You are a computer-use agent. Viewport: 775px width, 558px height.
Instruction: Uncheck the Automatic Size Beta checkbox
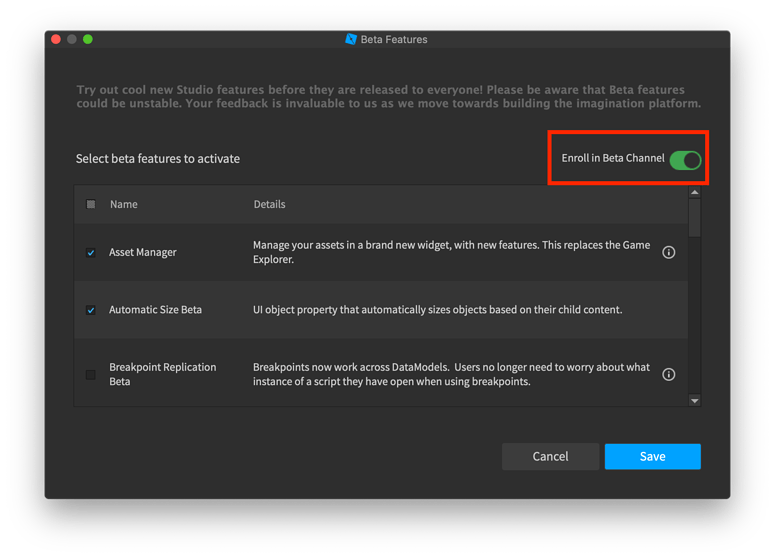(x=91, y=310)
